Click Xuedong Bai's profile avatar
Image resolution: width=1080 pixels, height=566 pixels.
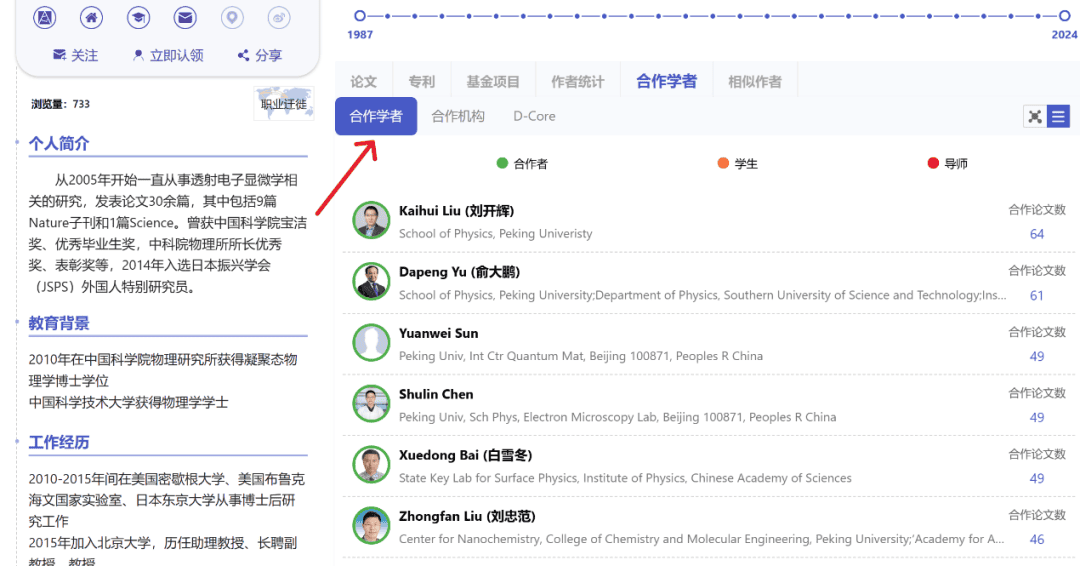coord(371,465)
